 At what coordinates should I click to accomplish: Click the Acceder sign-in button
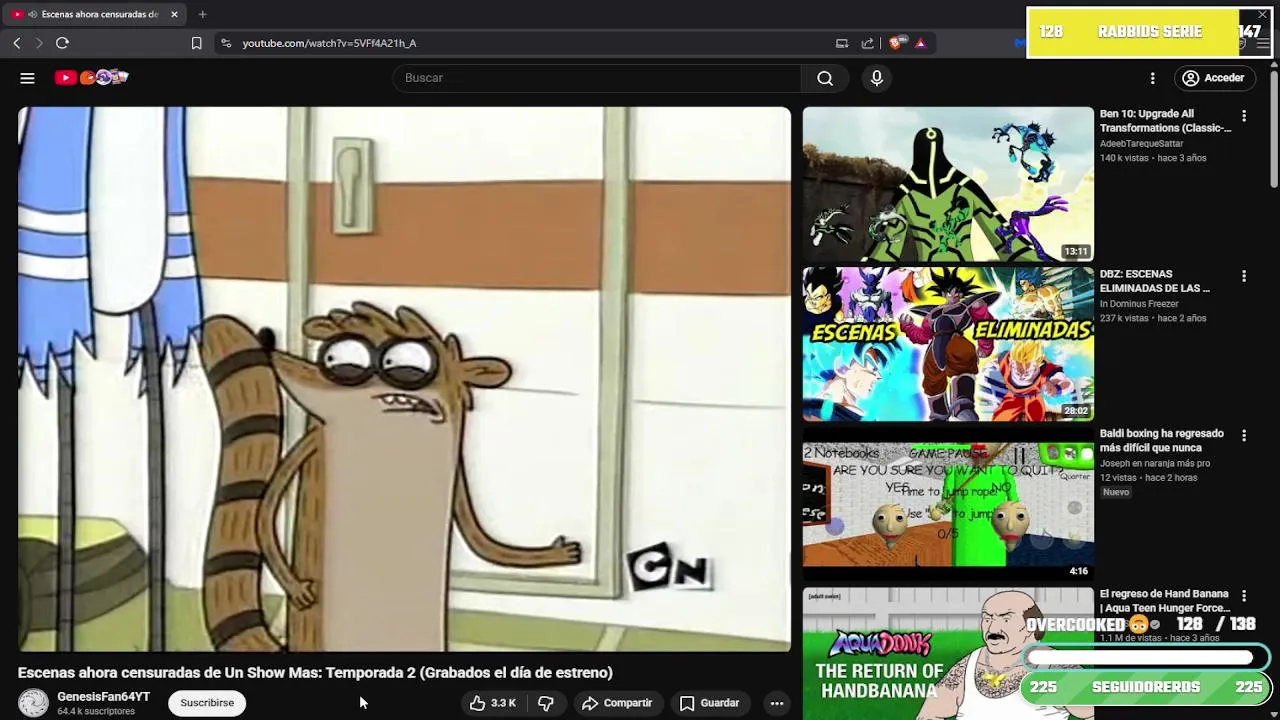click(1213, 78)
